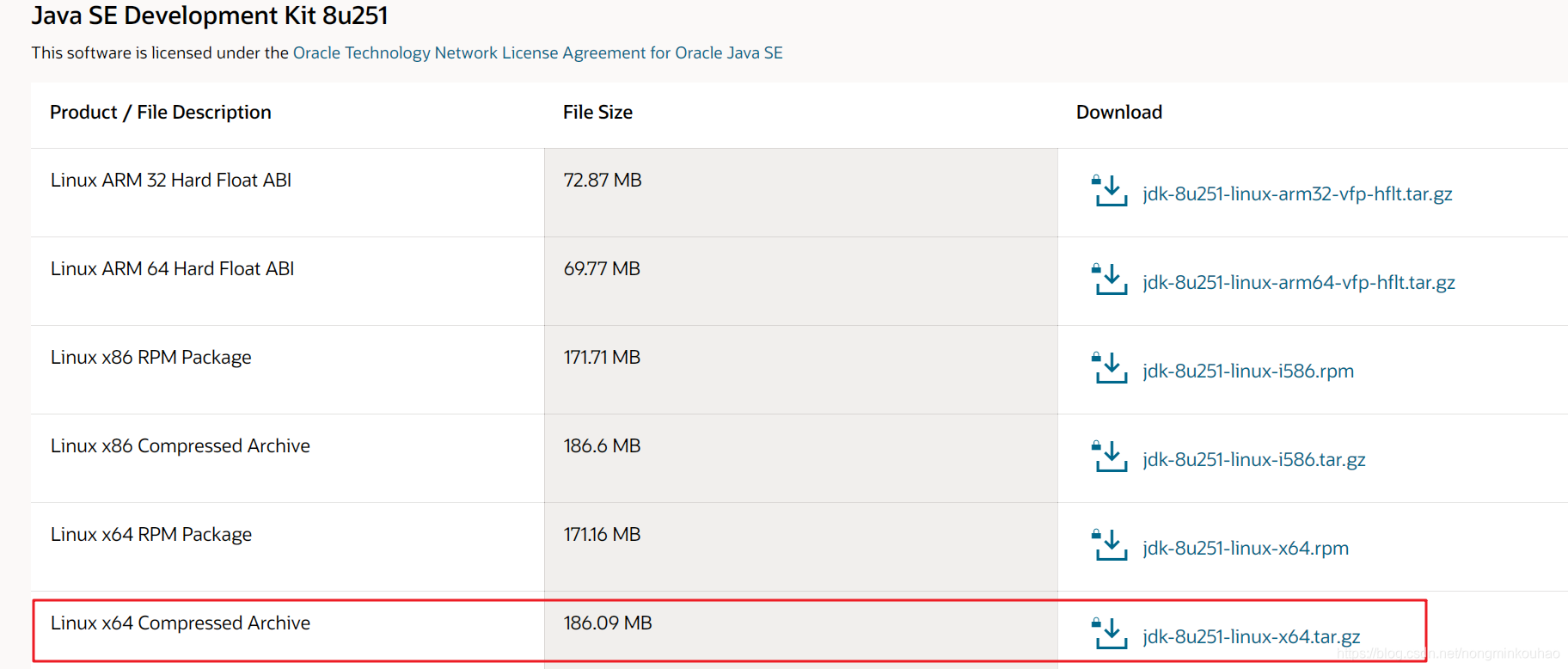Download the jdk-8u251-linux-x64.tar.gz link
Viewport: 1568px width, 669px height.
(x=1252, y=637)
